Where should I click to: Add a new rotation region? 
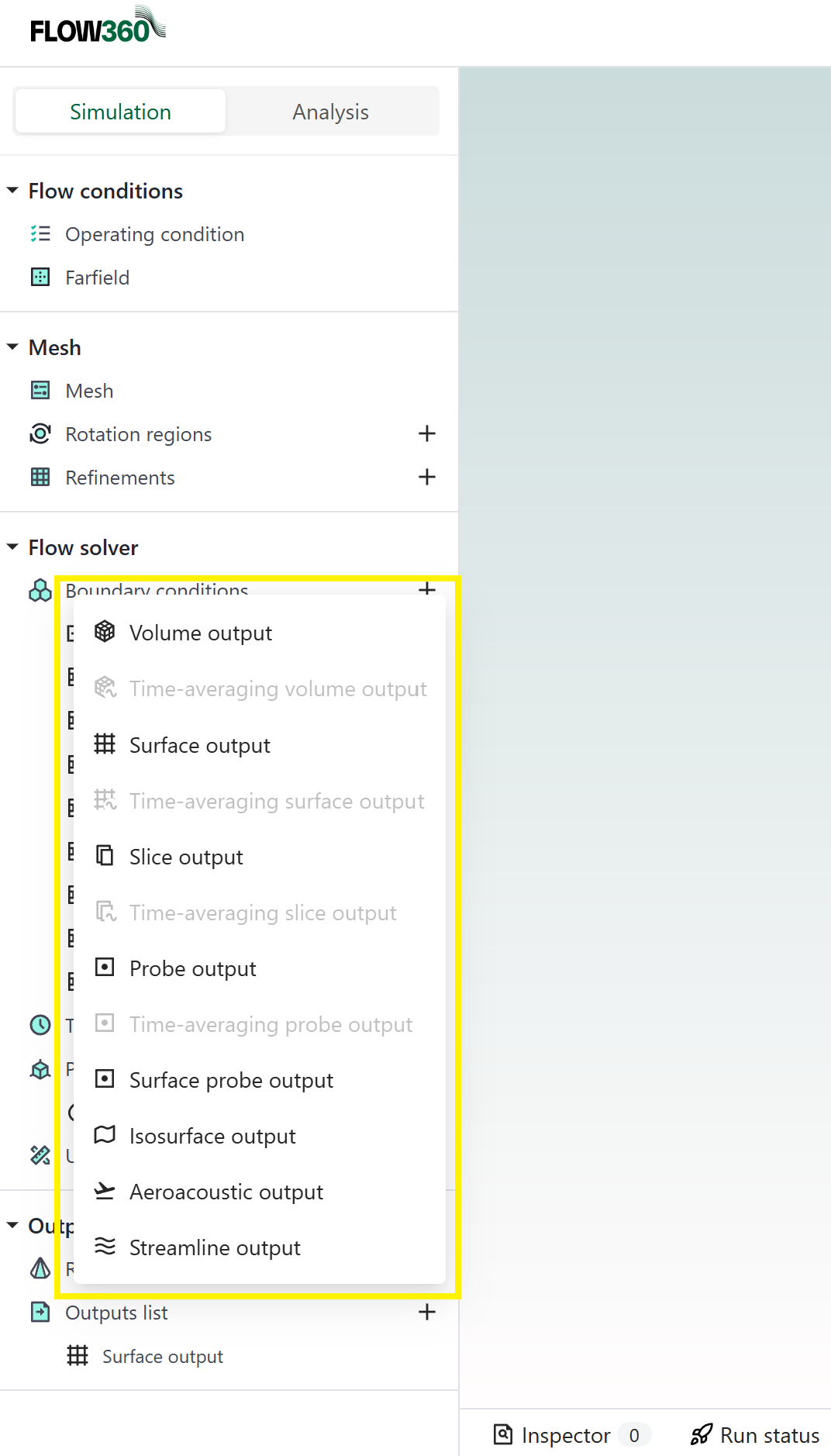[x=426, y=434]
